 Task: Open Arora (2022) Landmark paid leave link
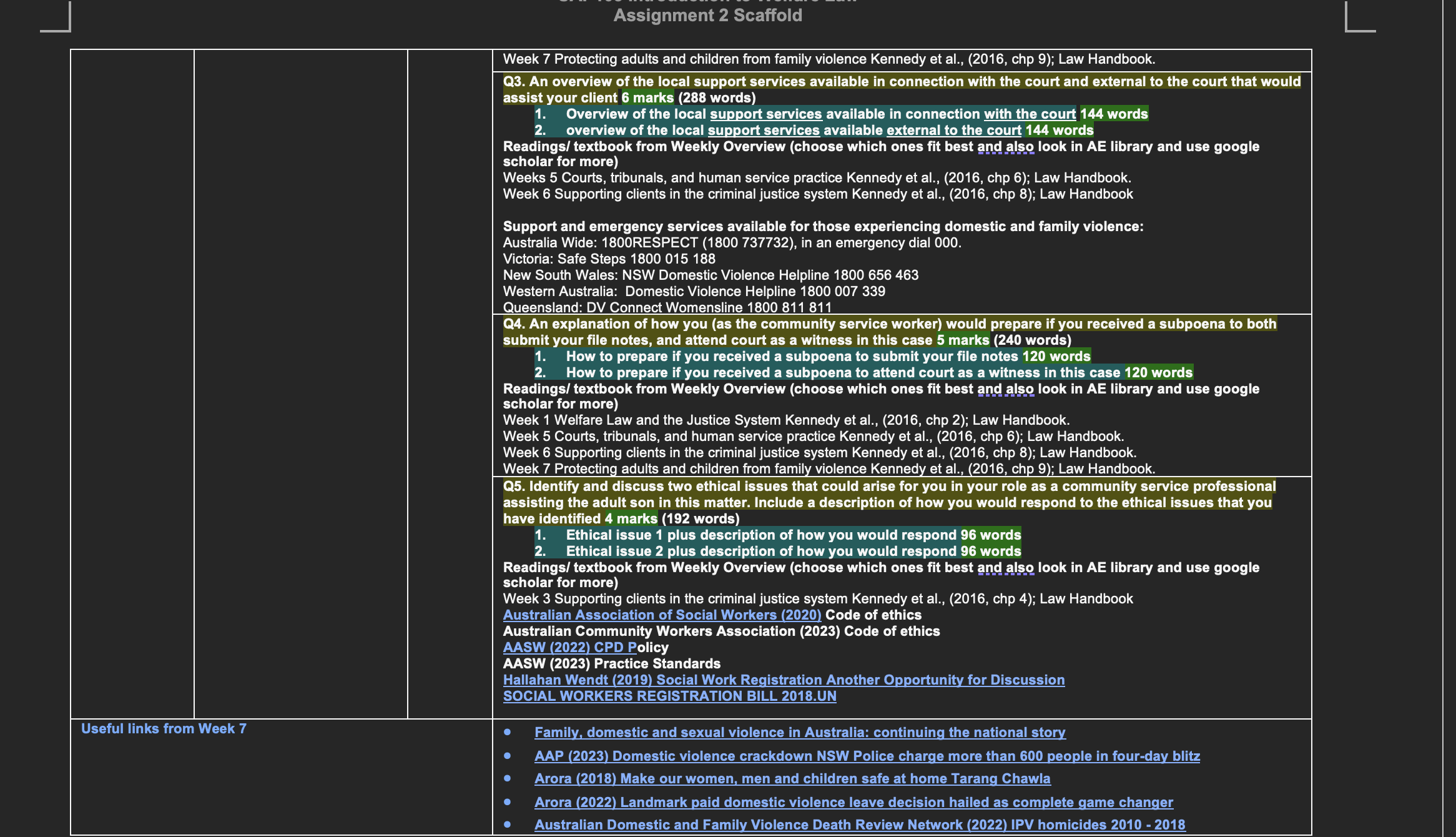pos(853,803)
